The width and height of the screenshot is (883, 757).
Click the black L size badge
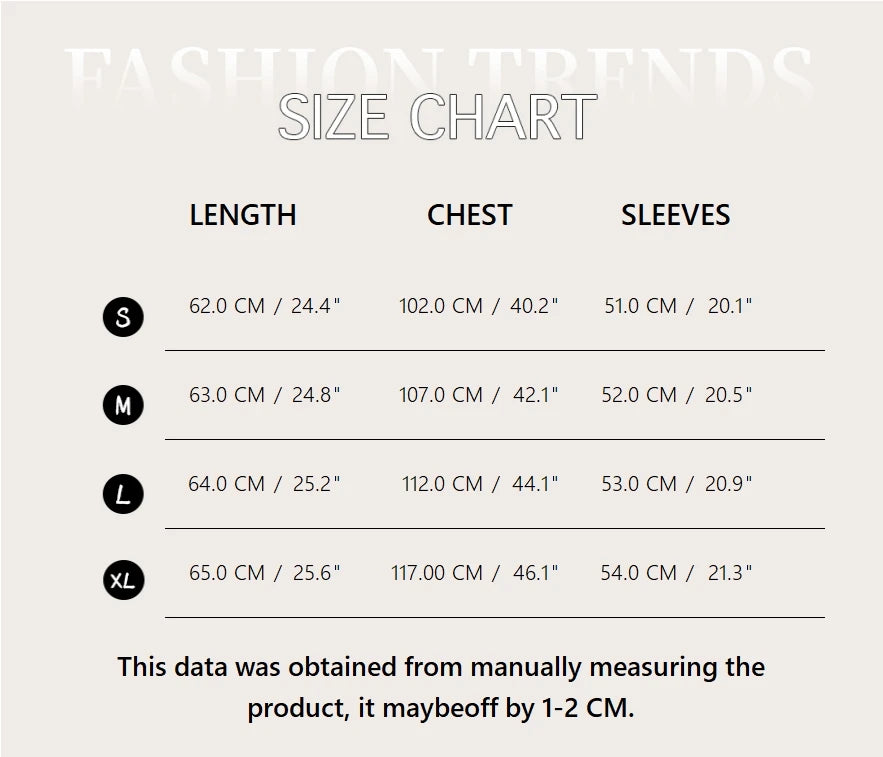click(x=123, y=494)
